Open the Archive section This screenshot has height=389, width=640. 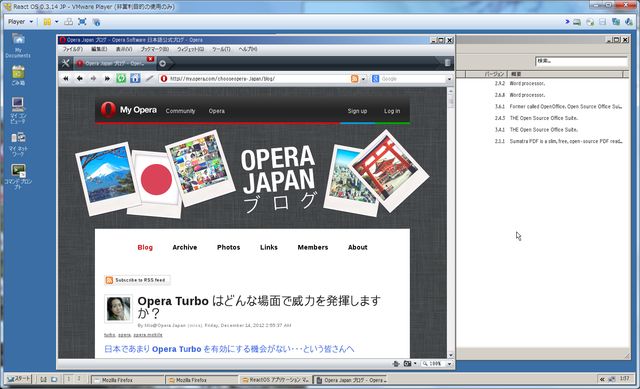184,247
